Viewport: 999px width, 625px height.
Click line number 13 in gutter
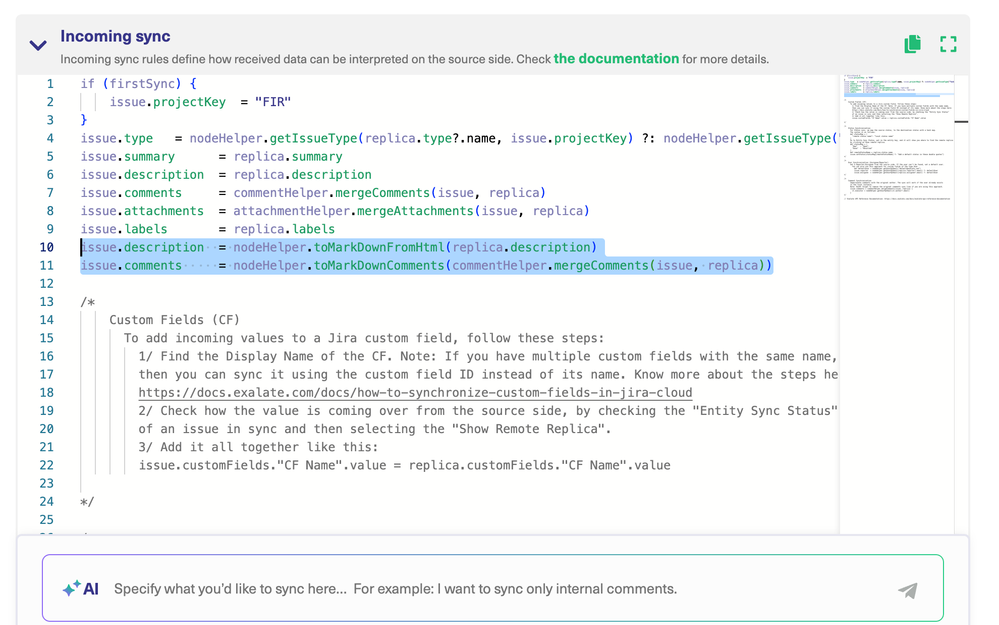tap(47, 301)
